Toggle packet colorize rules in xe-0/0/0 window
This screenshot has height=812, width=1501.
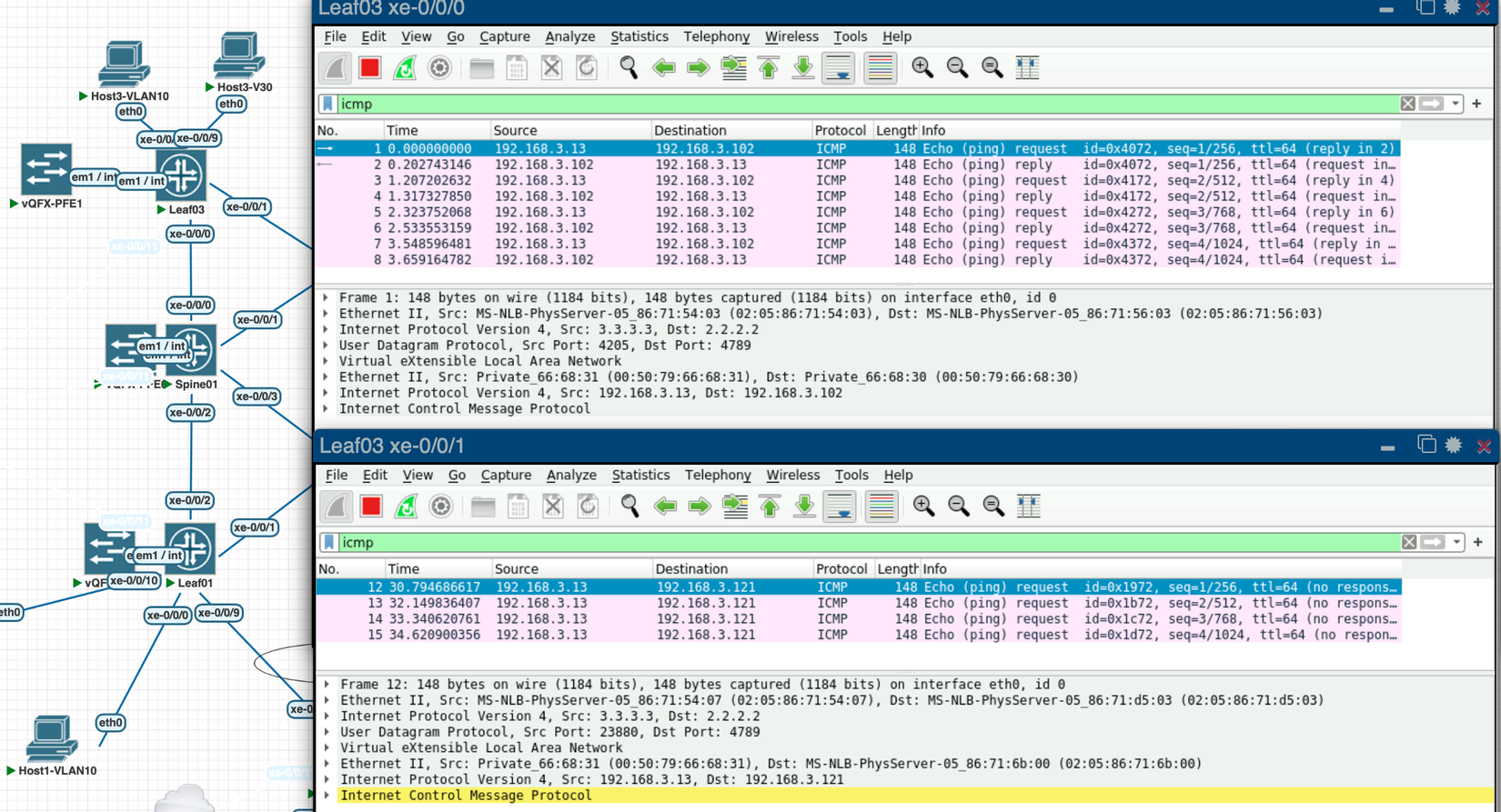click(881, 68)
